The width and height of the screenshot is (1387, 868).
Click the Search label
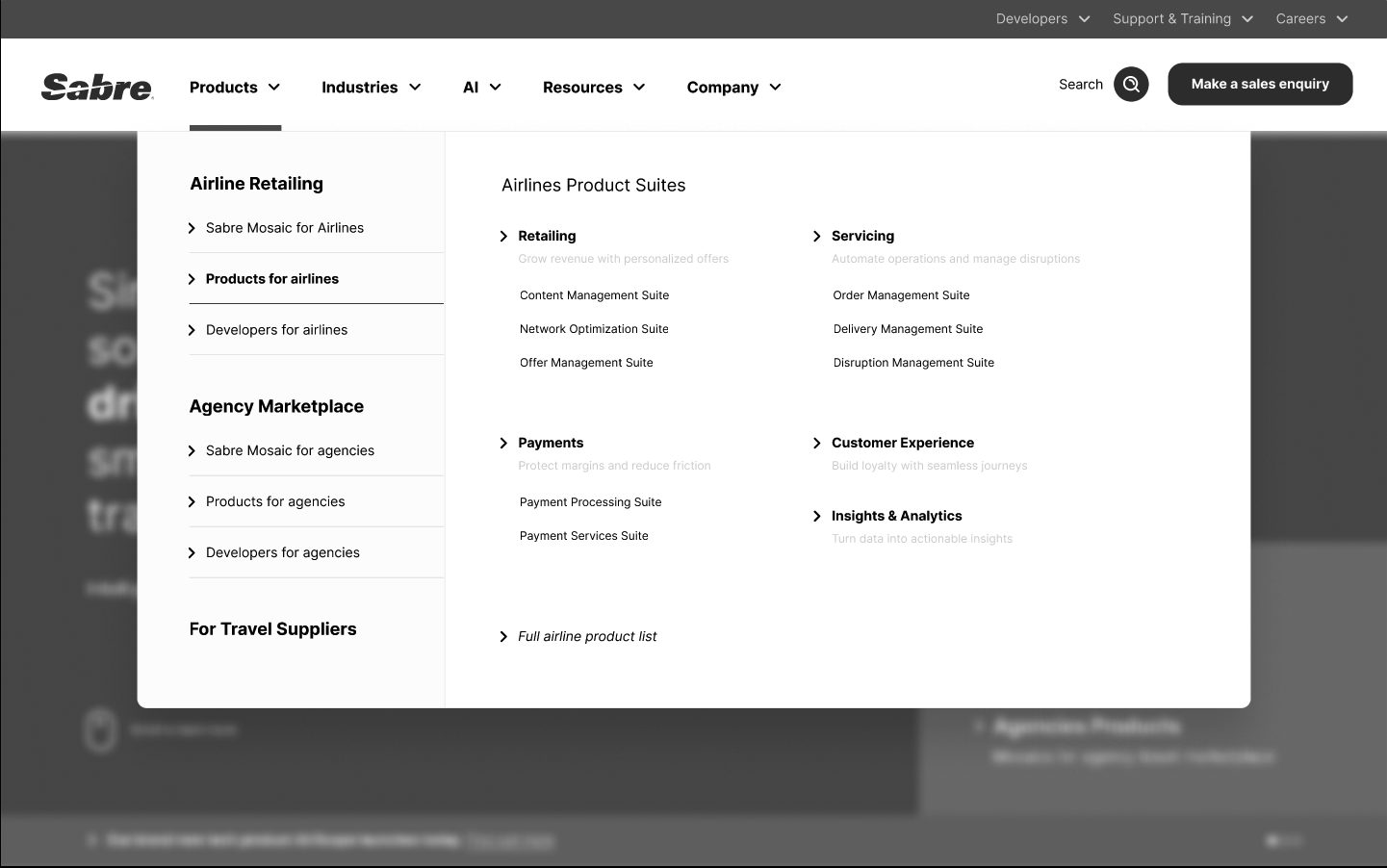1081,85
